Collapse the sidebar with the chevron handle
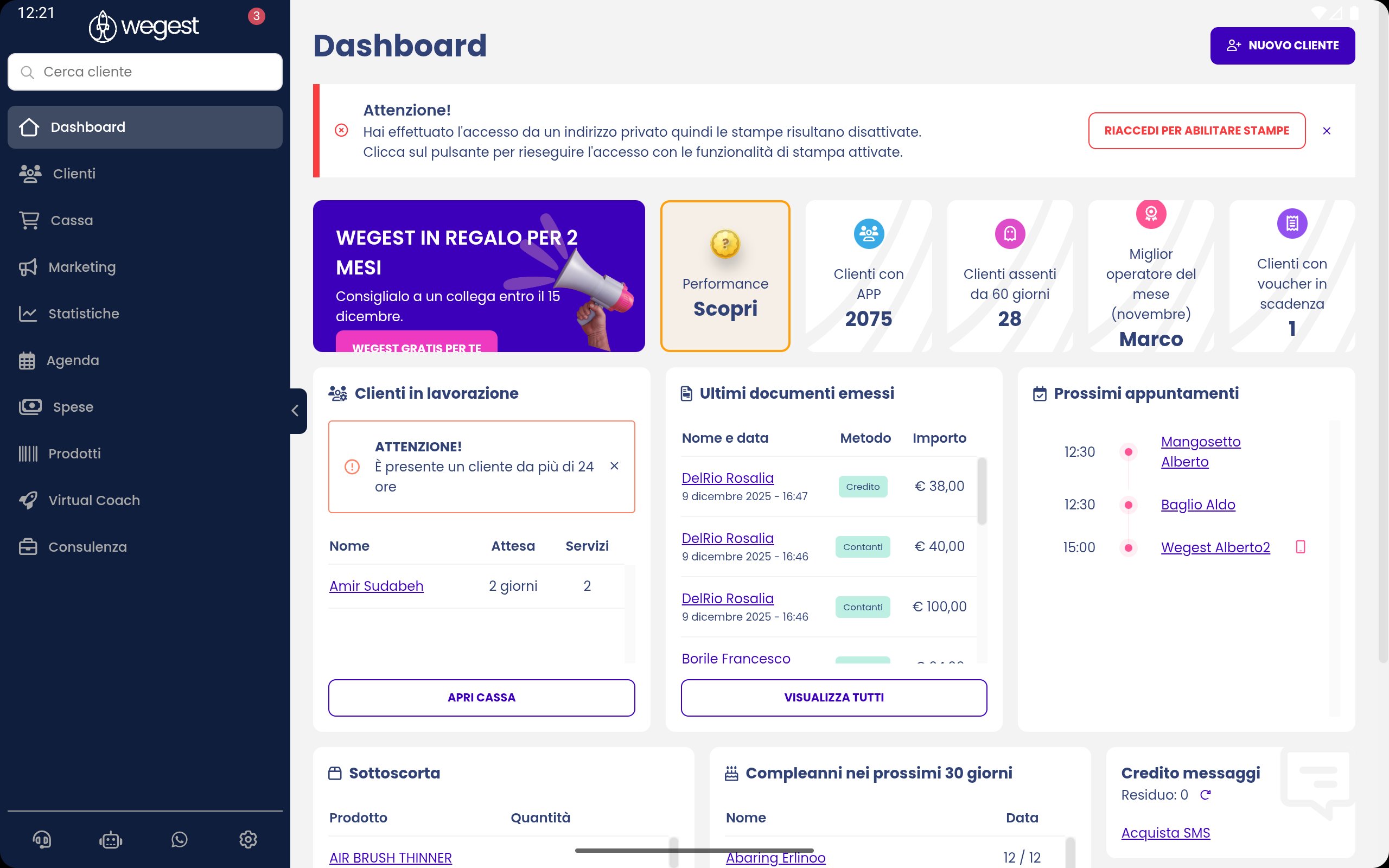Image resolution: width=1389 pixels, height=868 pixels. click(x=296, y=411)
